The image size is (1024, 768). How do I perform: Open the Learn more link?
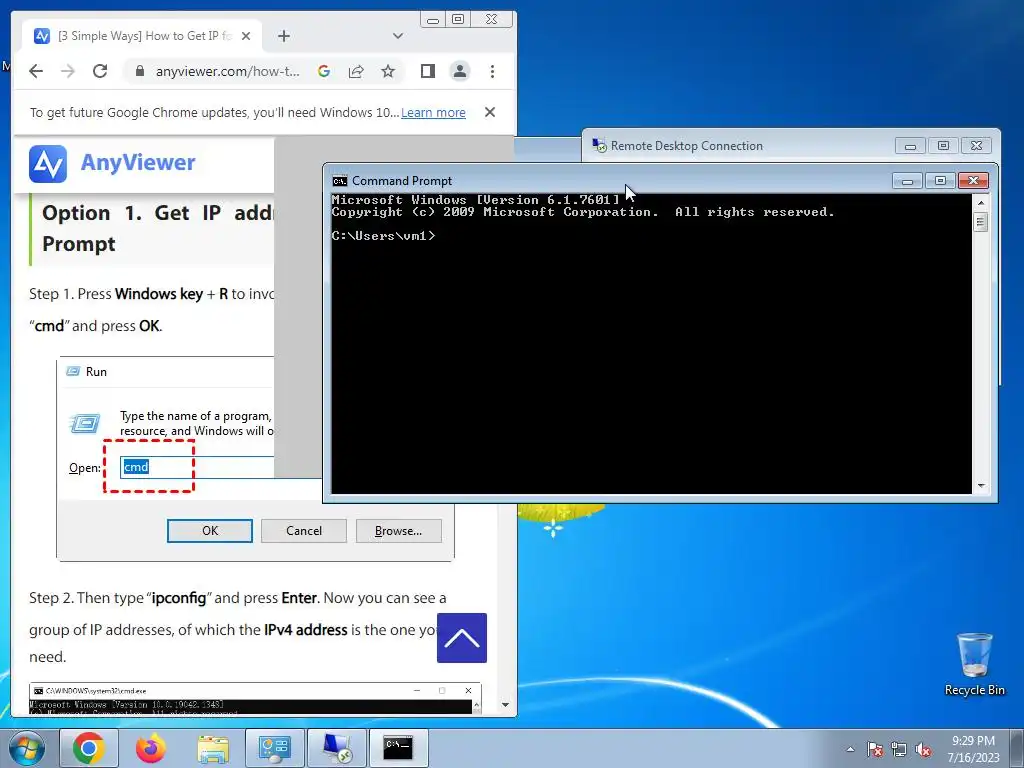coord(433,112)
